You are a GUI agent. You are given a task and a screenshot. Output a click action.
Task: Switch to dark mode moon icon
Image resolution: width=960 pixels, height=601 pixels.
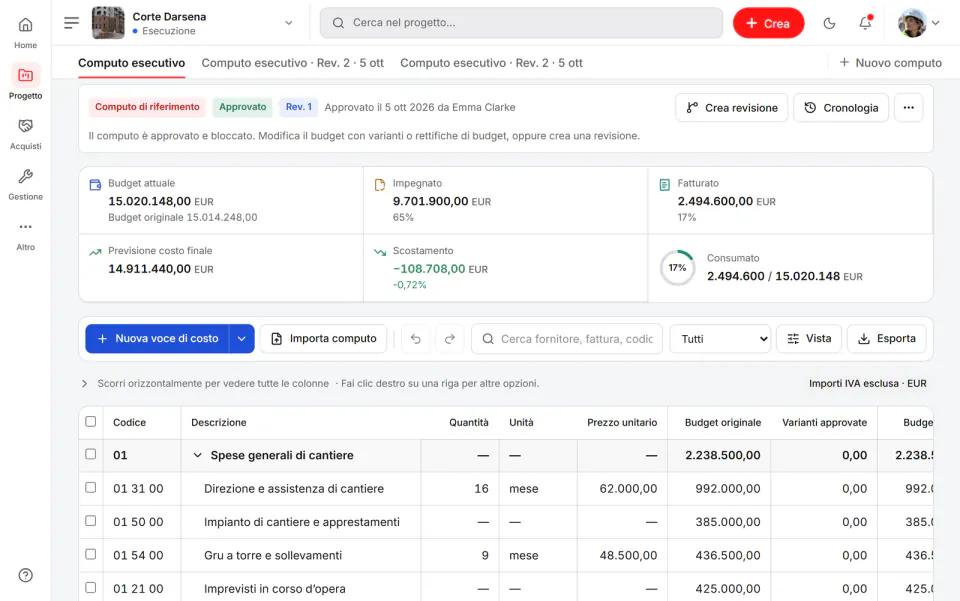click(830, 23)
